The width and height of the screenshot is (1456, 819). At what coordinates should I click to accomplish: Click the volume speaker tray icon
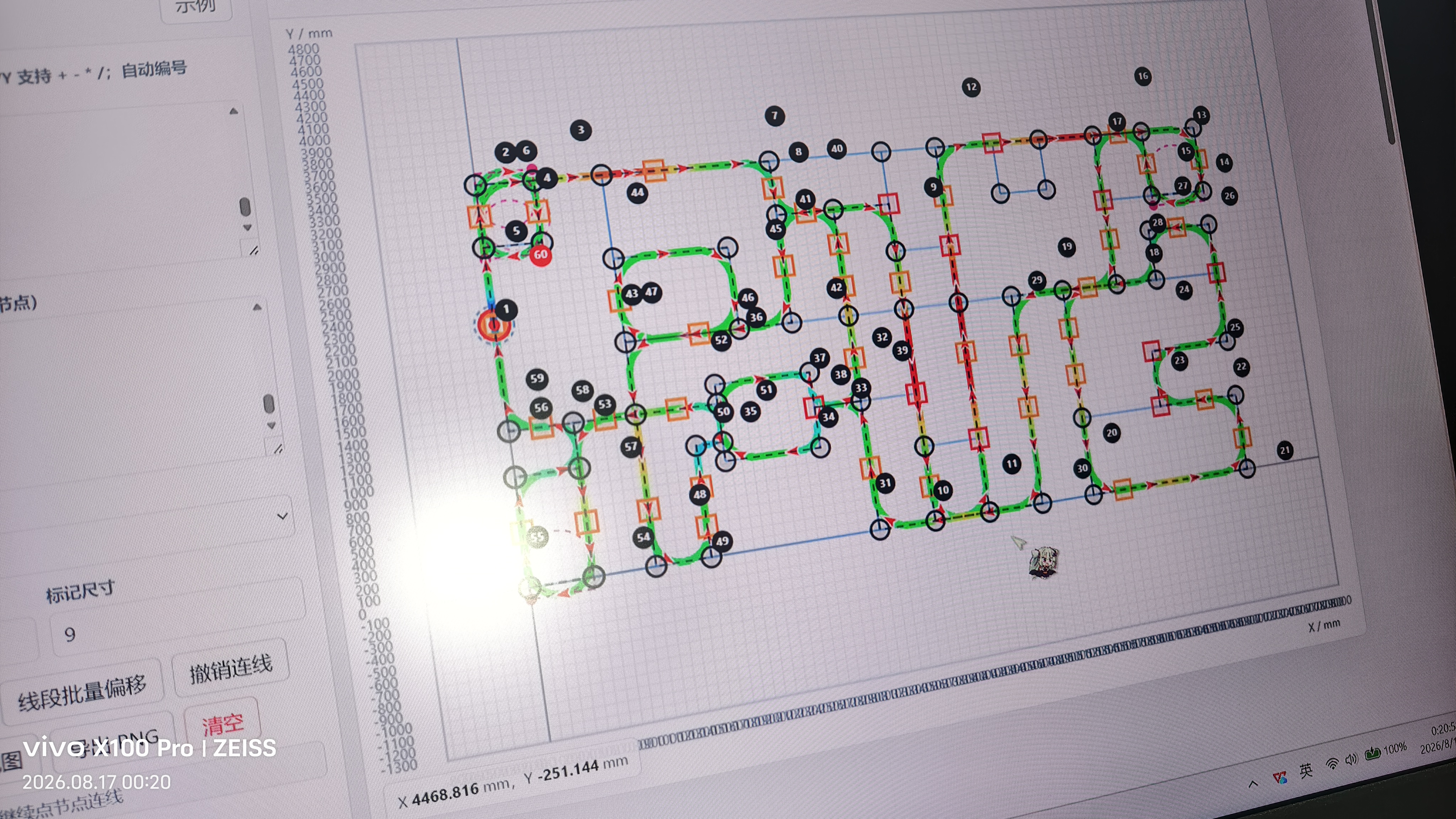point(1351,760)
